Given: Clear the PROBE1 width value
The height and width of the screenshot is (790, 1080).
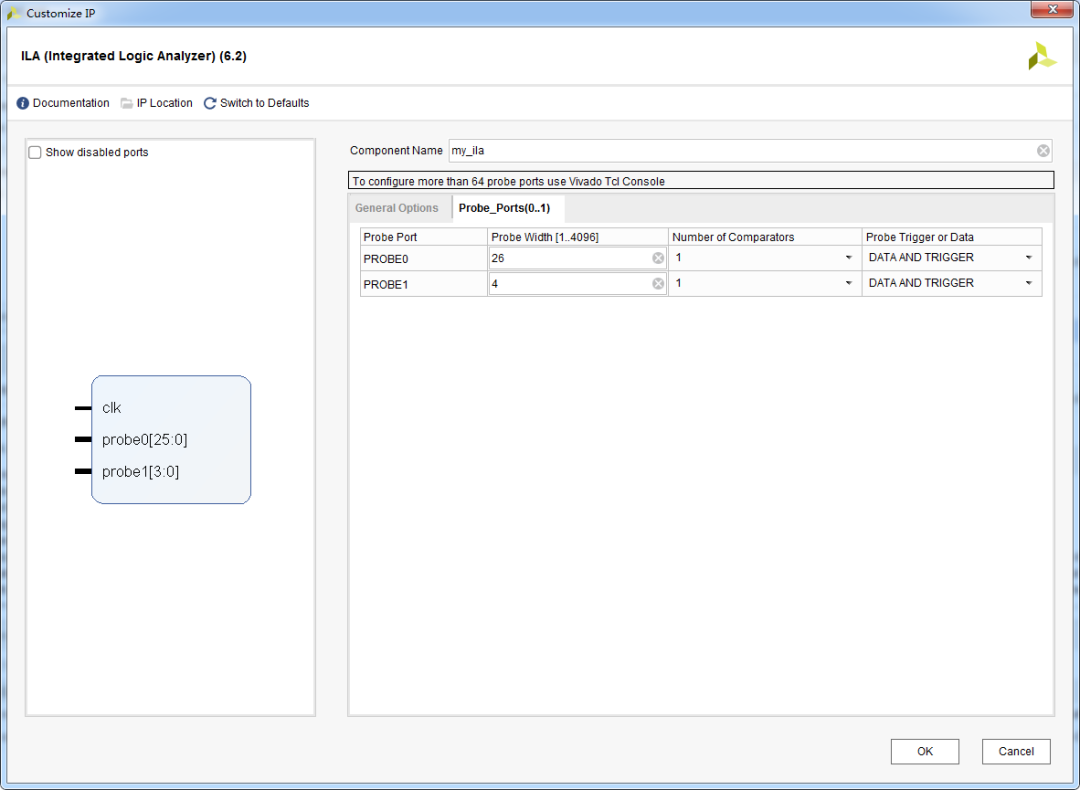Looking at the screenshot, I should pyautogui.click(x=658, y=284).
